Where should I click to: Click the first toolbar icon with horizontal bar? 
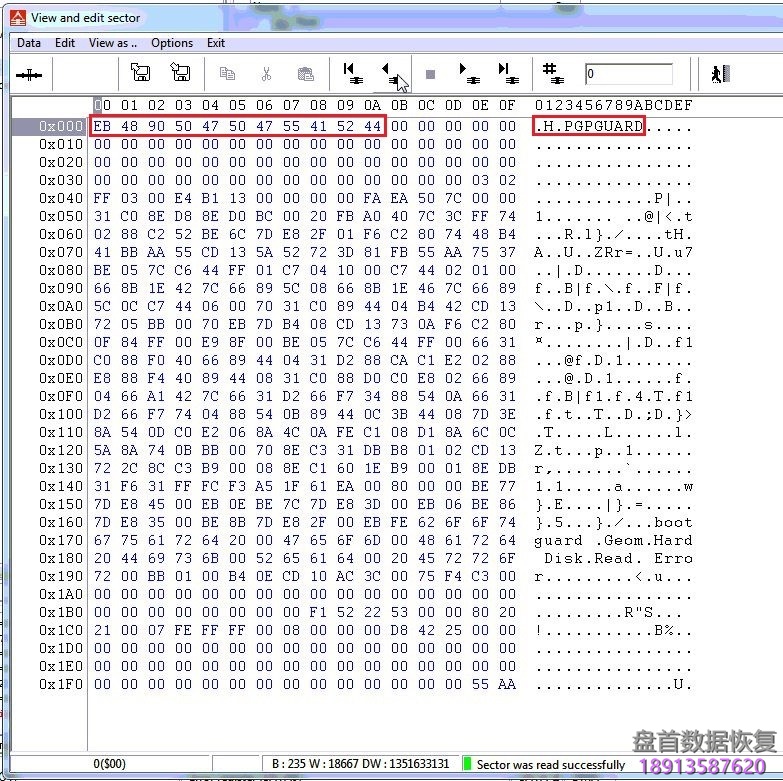tap(31, 74)
